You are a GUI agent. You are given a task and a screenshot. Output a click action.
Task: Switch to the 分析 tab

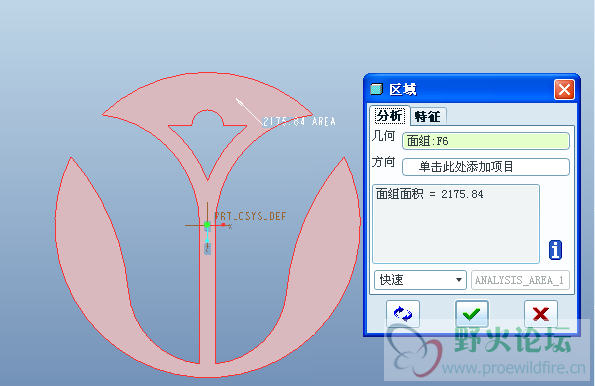click(390, 116)
